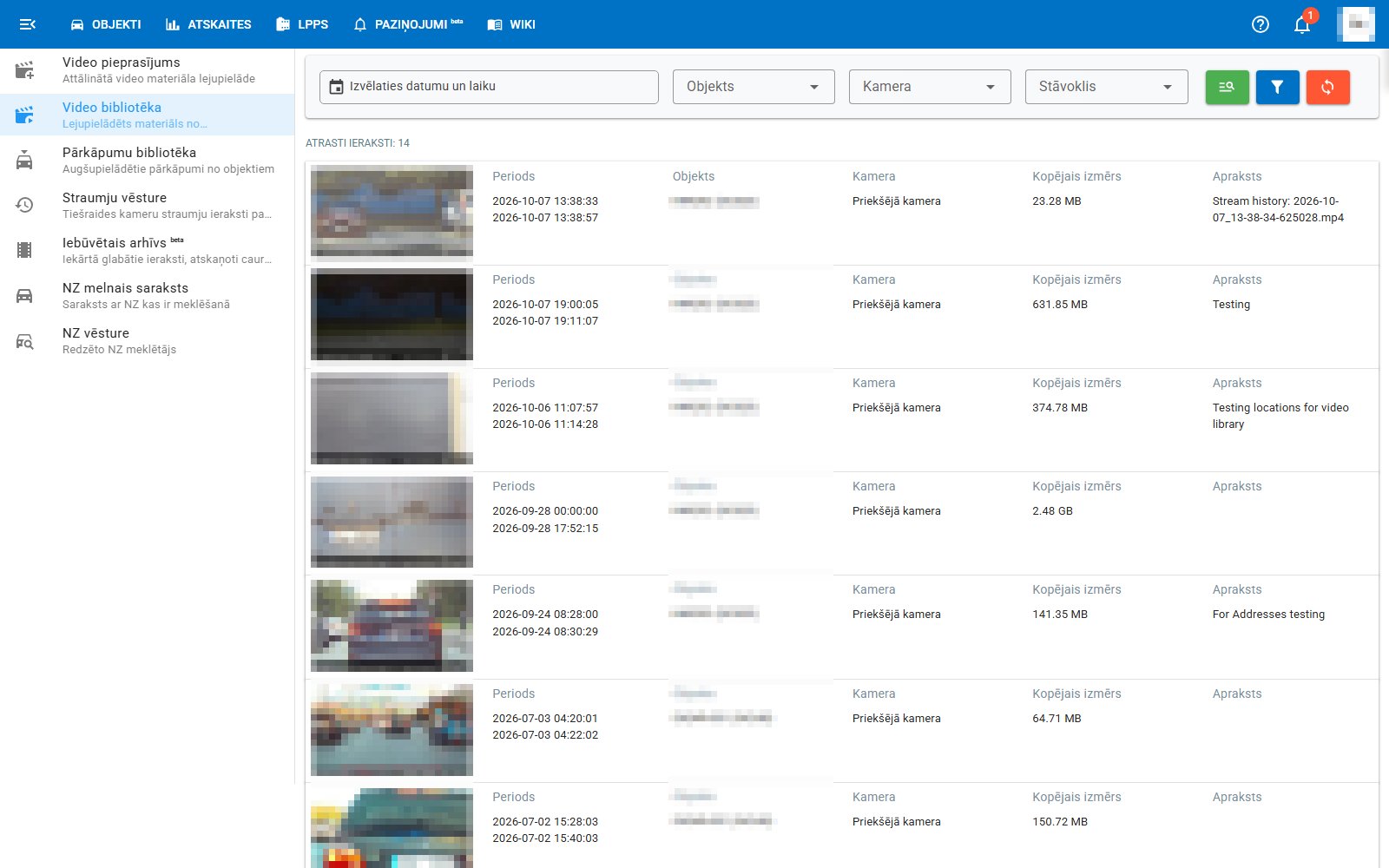The image size is (1389, 868).
Task: Open the notification bell icon
Action: pyautogui.click(x=1302, y=24)
